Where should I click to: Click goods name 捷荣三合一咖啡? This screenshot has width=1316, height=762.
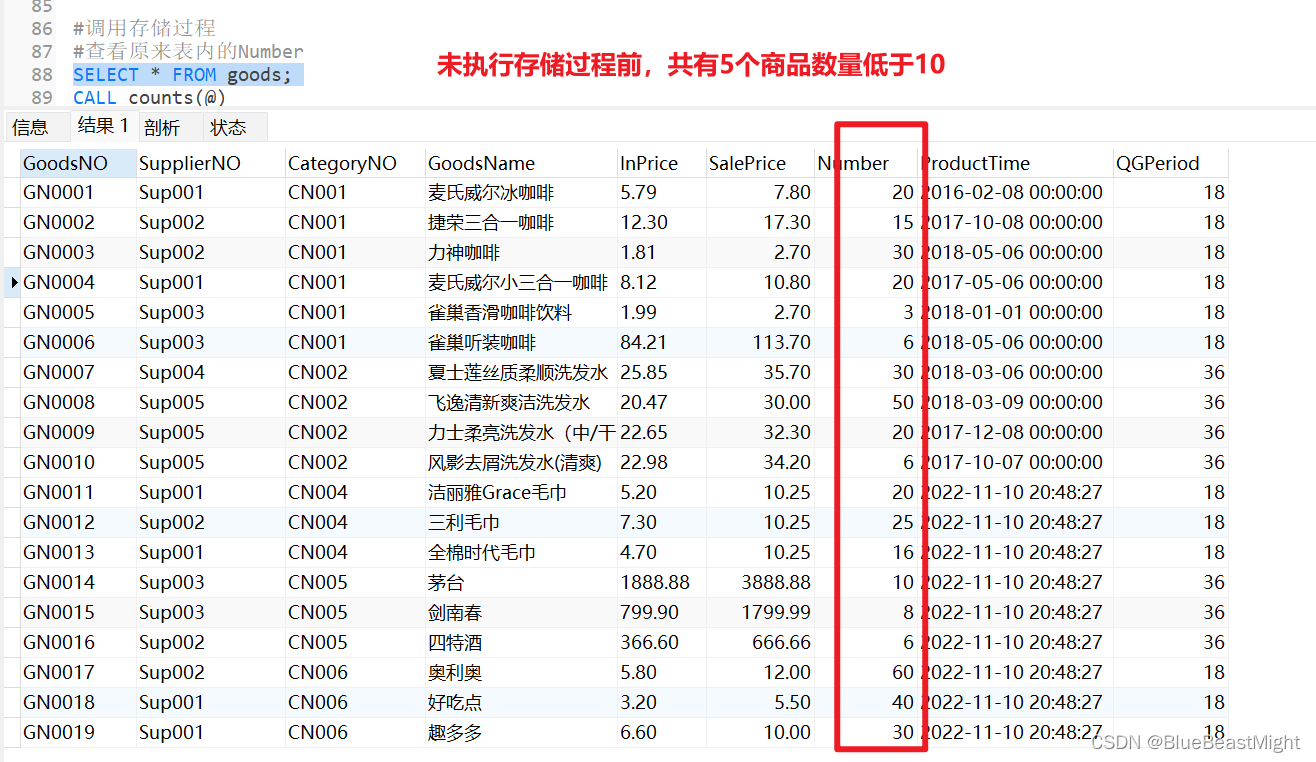491,222
